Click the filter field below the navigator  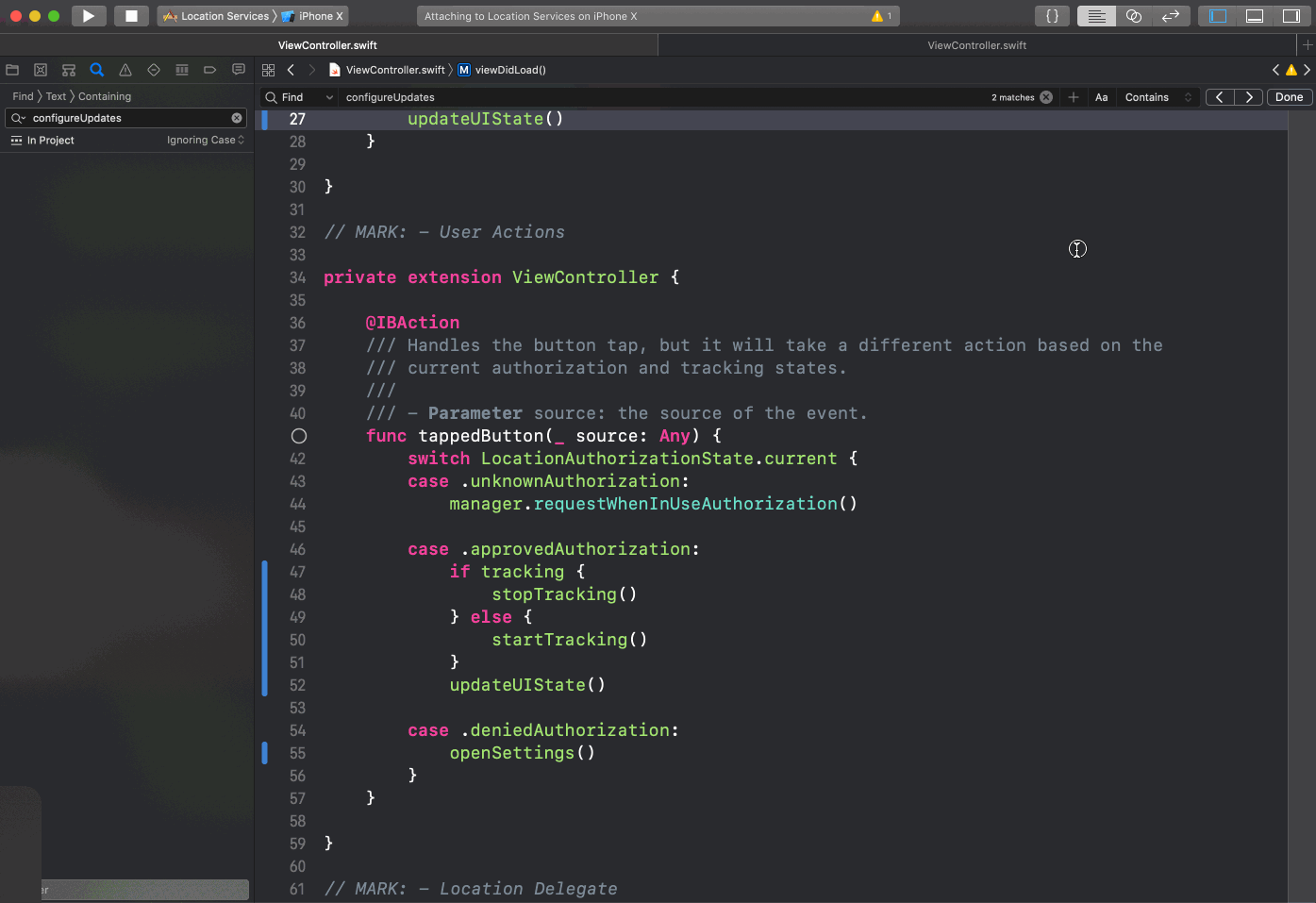click(145, 890)
